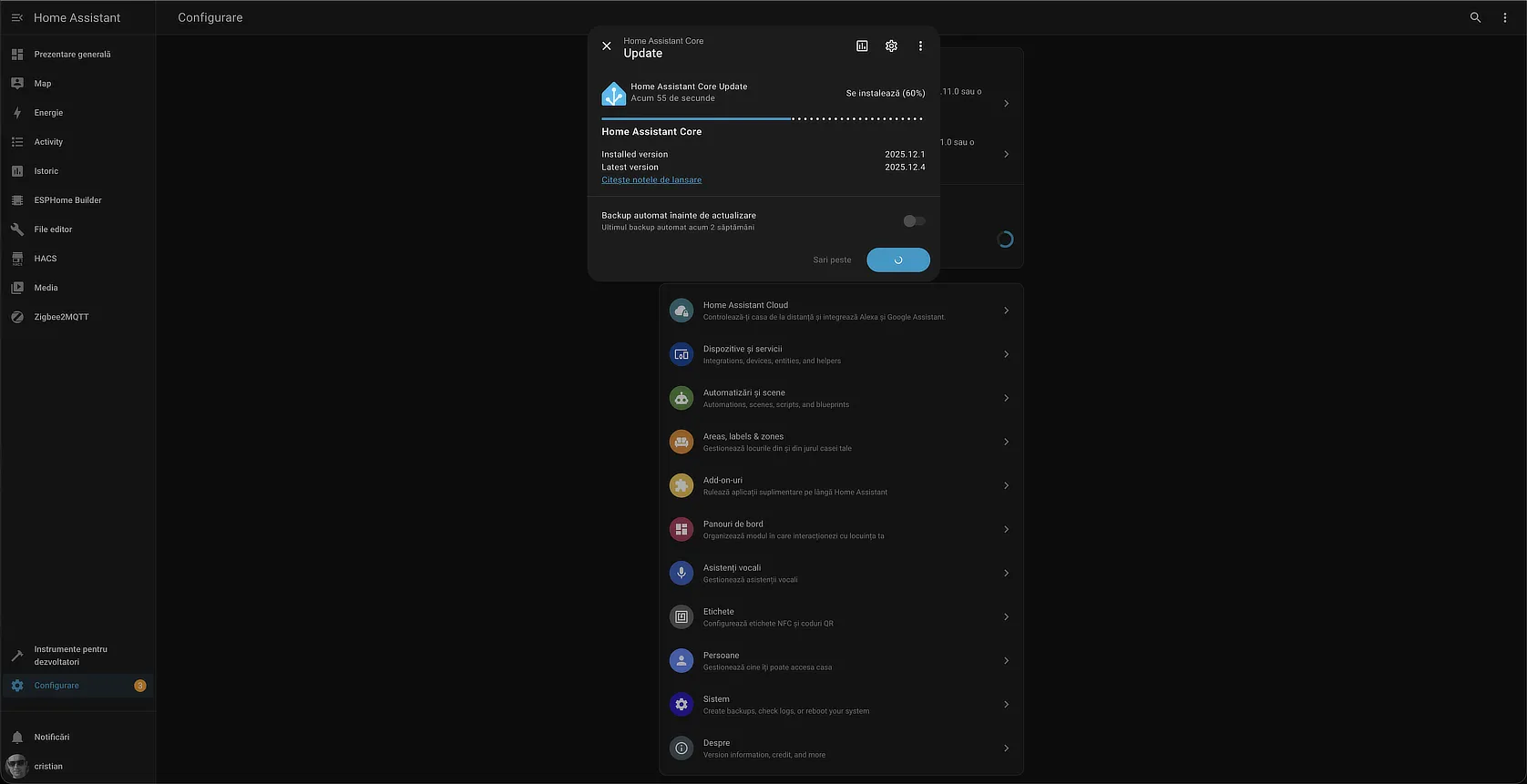Open ESPHome Builder from sidebar

[x=67, y=200]
